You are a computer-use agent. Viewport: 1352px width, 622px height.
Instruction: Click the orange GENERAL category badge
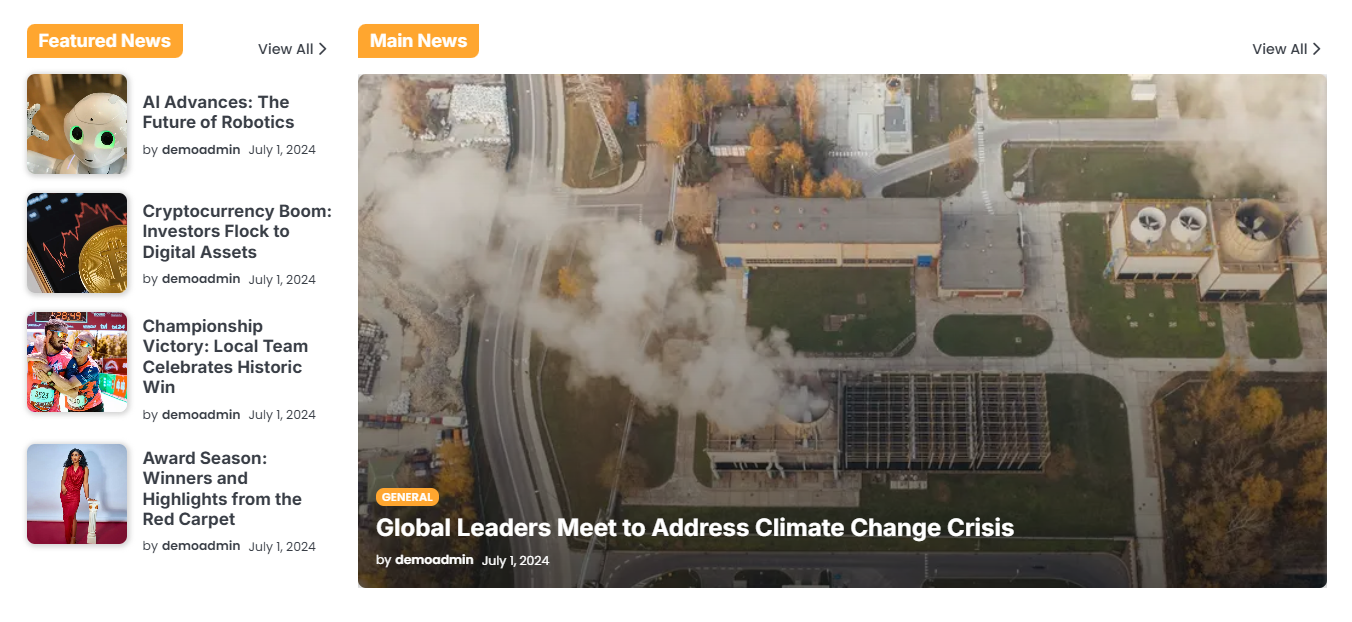(x=407, y=497)
